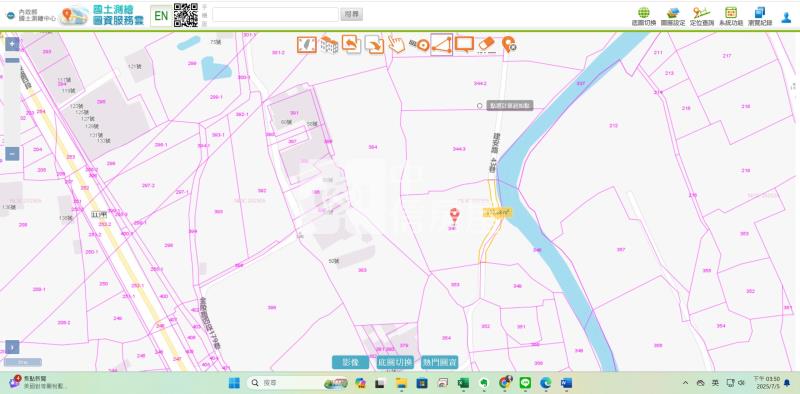Open LINE from the taskbar
This screenshot has width=800, height=394.
525,383
